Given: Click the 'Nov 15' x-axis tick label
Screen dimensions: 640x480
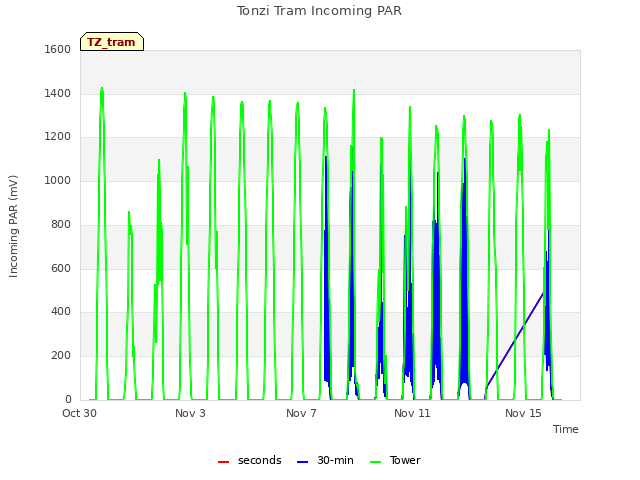Looking at the screenshot, I should (x=523, y=413).
